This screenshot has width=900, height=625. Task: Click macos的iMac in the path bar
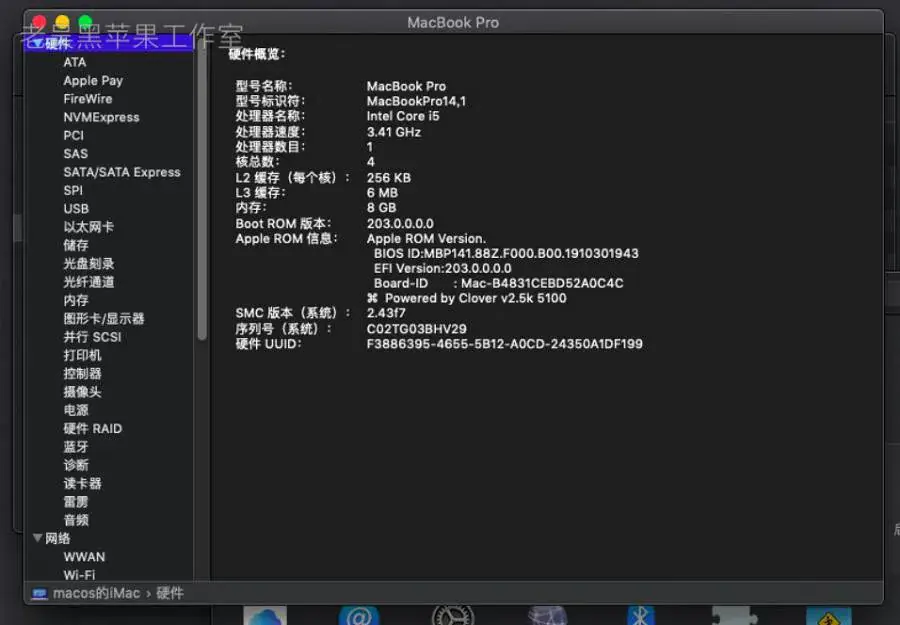pyautogui.click(x=96, y=593)
